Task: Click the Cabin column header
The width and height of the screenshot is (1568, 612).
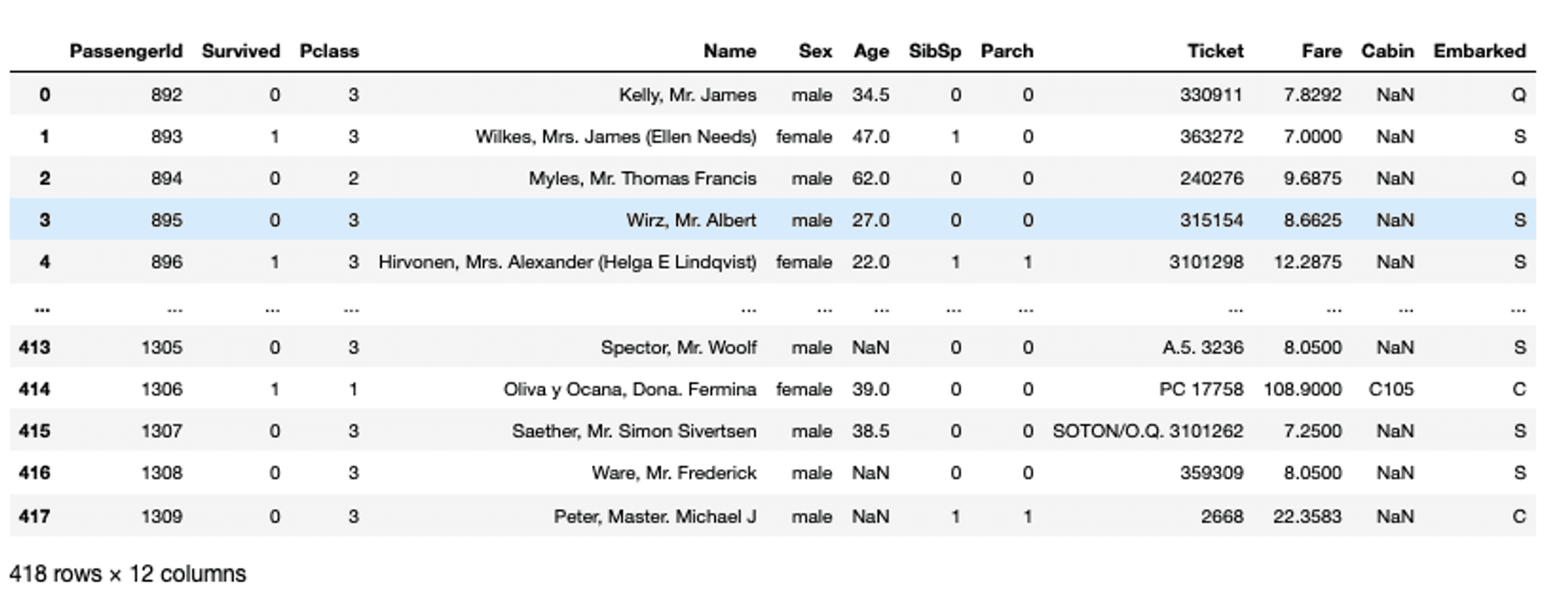Action: click(1387, 51)
